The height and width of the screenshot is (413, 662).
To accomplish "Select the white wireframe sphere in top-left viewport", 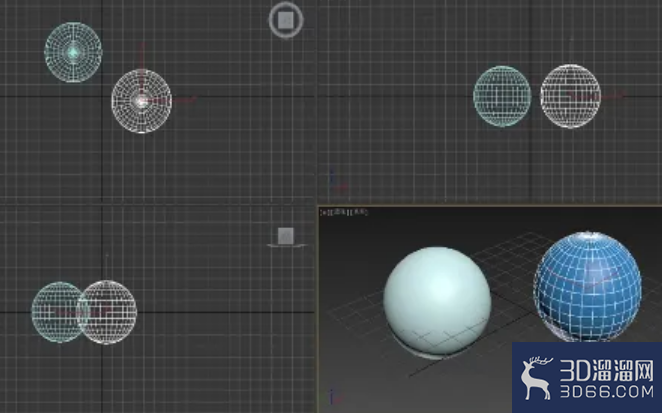I will click(x=141, y=101).
